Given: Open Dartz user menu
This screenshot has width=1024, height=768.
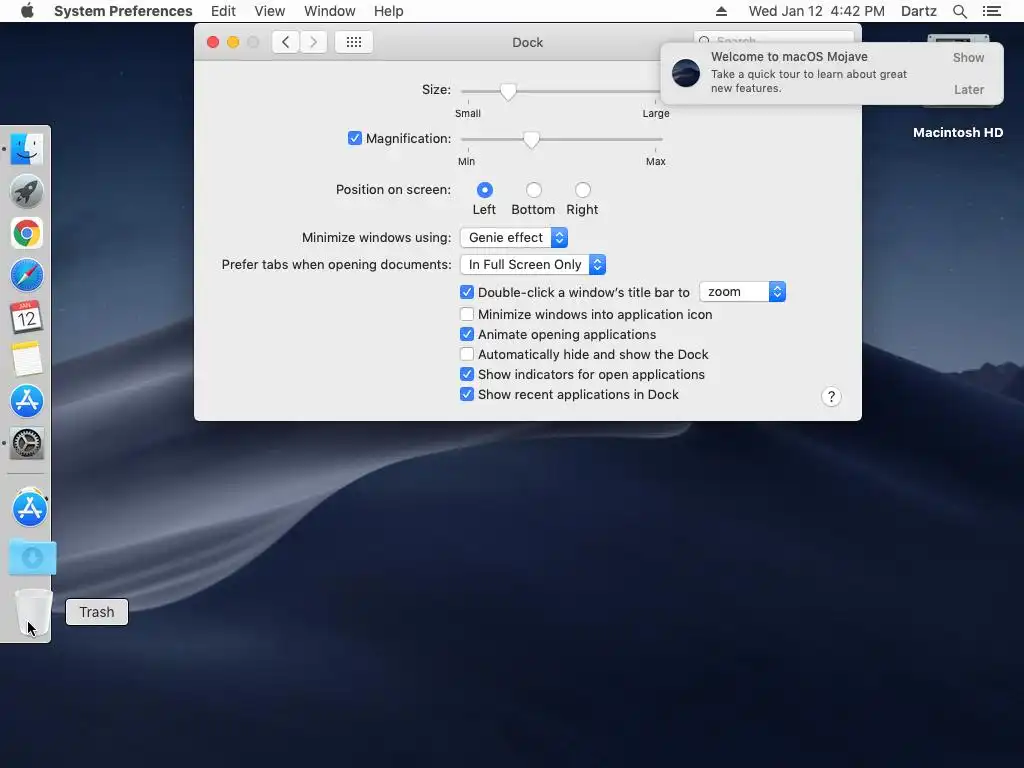Looking at the screenshot, I should coord(919,11).
